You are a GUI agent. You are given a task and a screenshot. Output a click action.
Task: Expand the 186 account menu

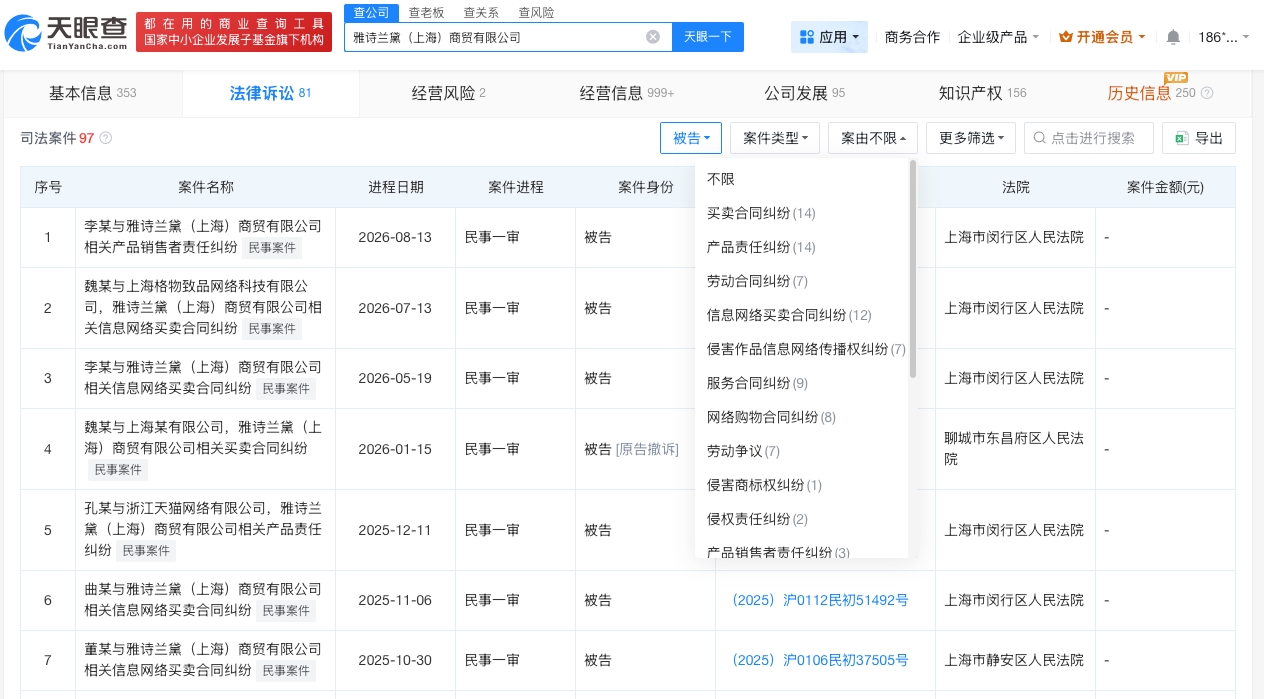tap(1224, 37)
